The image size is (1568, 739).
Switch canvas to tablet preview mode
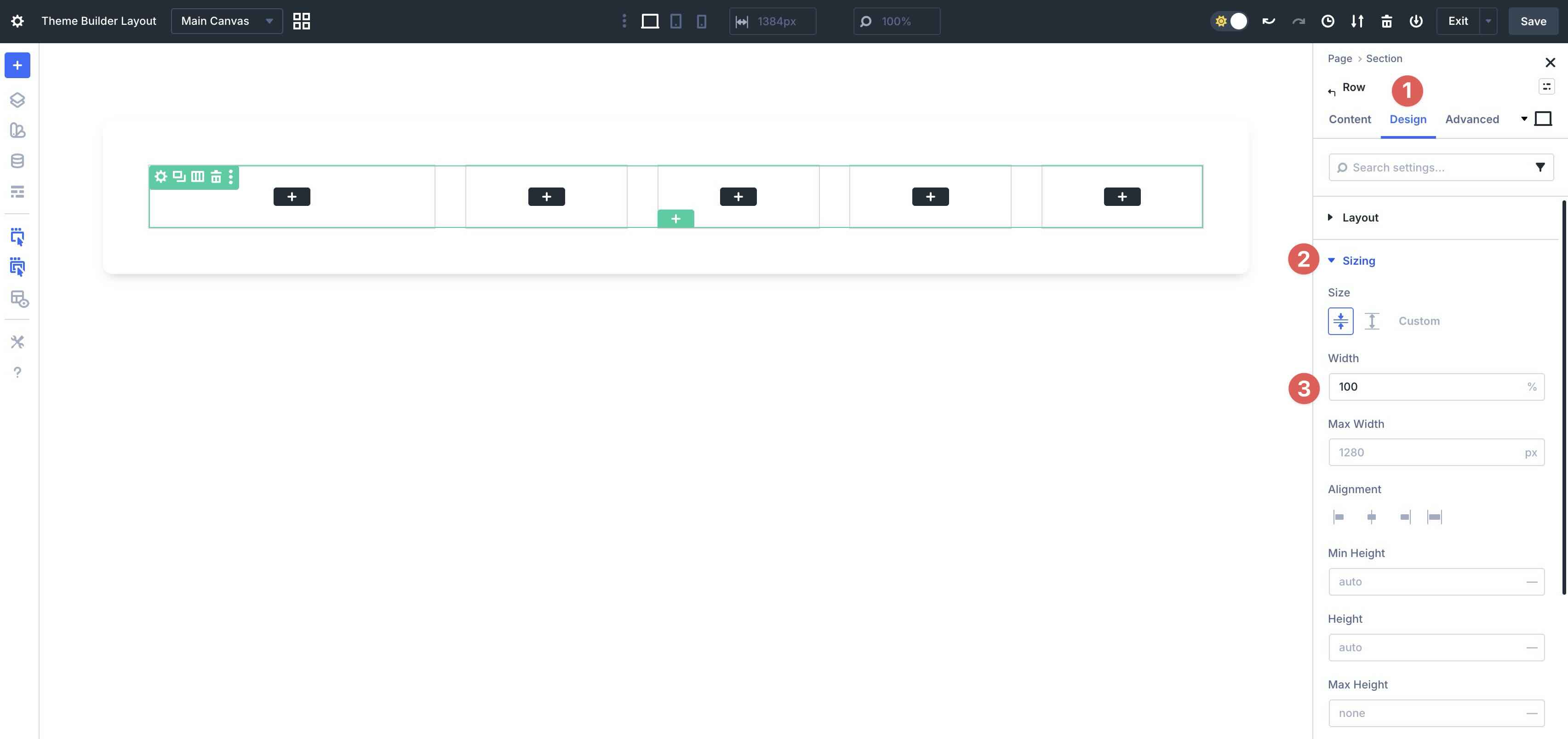tap(675, 21)
